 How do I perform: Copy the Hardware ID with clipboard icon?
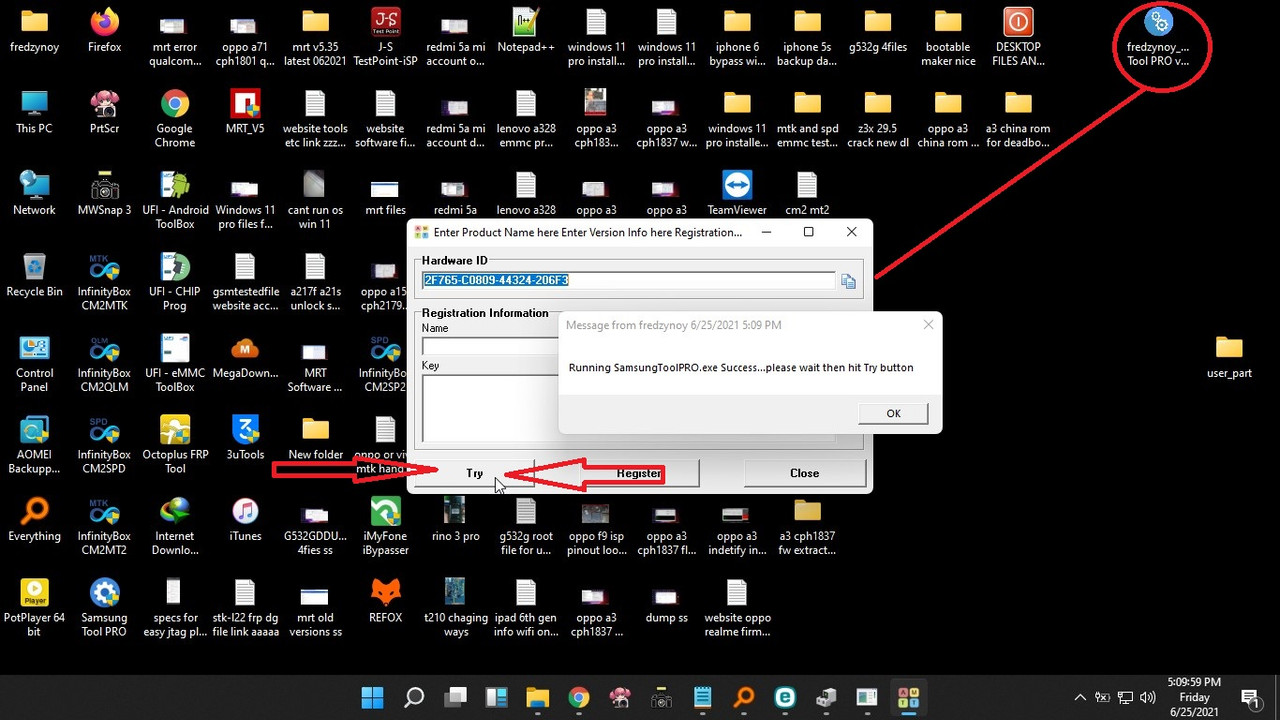coord(848,282)
